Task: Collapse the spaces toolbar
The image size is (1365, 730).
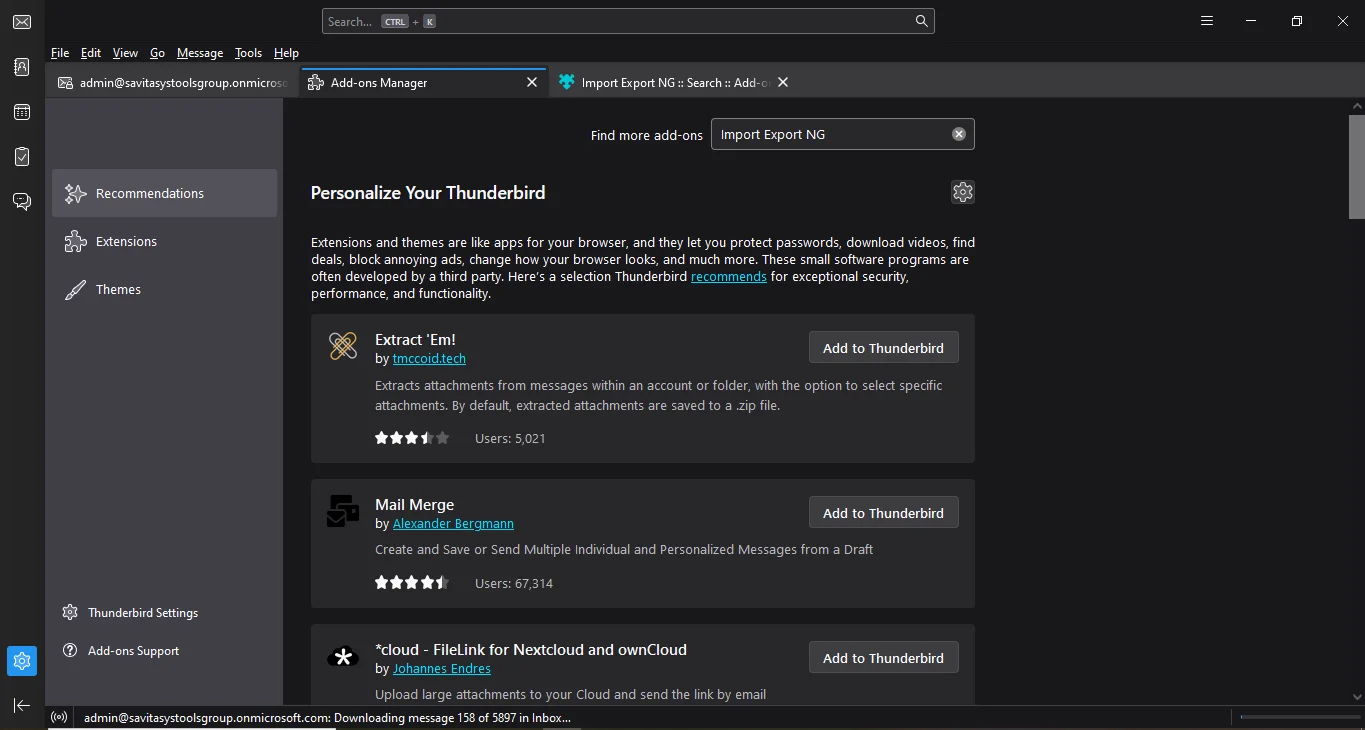Action: coord(22,705)
